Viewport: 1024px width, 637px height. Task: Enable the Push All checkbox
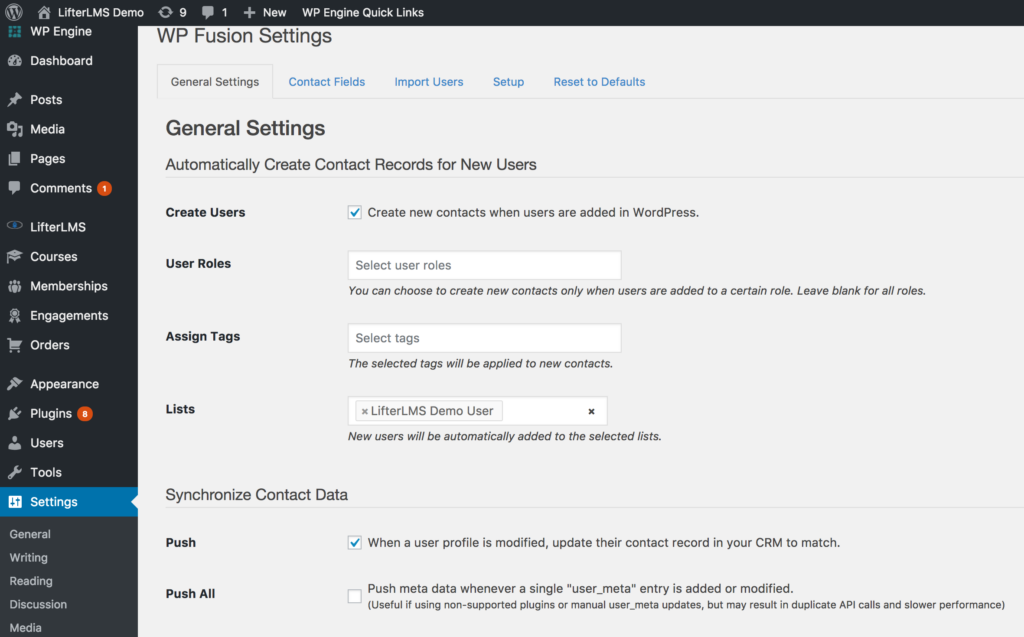[x=355, y=596]
